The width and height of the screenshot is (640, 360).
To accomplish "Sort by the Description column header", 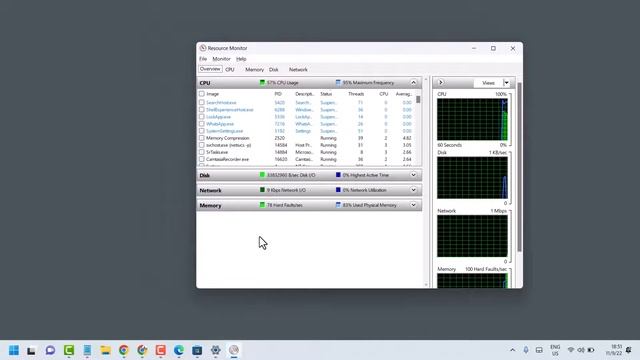I will 304,94.
